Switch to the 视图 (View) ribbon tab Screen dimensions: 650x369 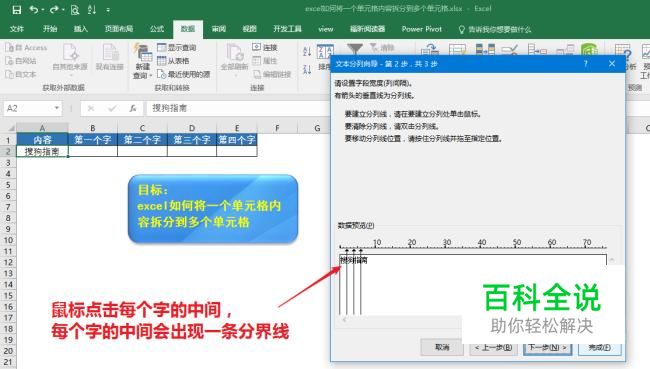click(x=249, y=29)
